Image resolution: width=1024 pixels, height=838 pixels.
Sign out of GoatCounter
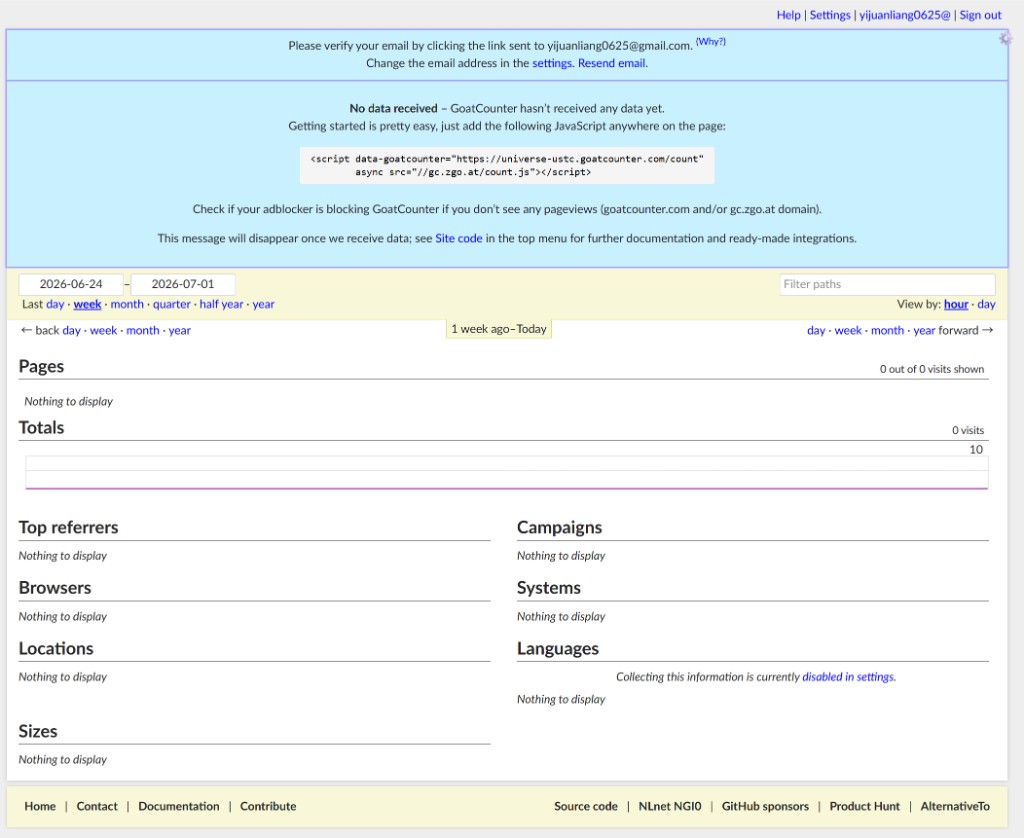coord(980,15)
